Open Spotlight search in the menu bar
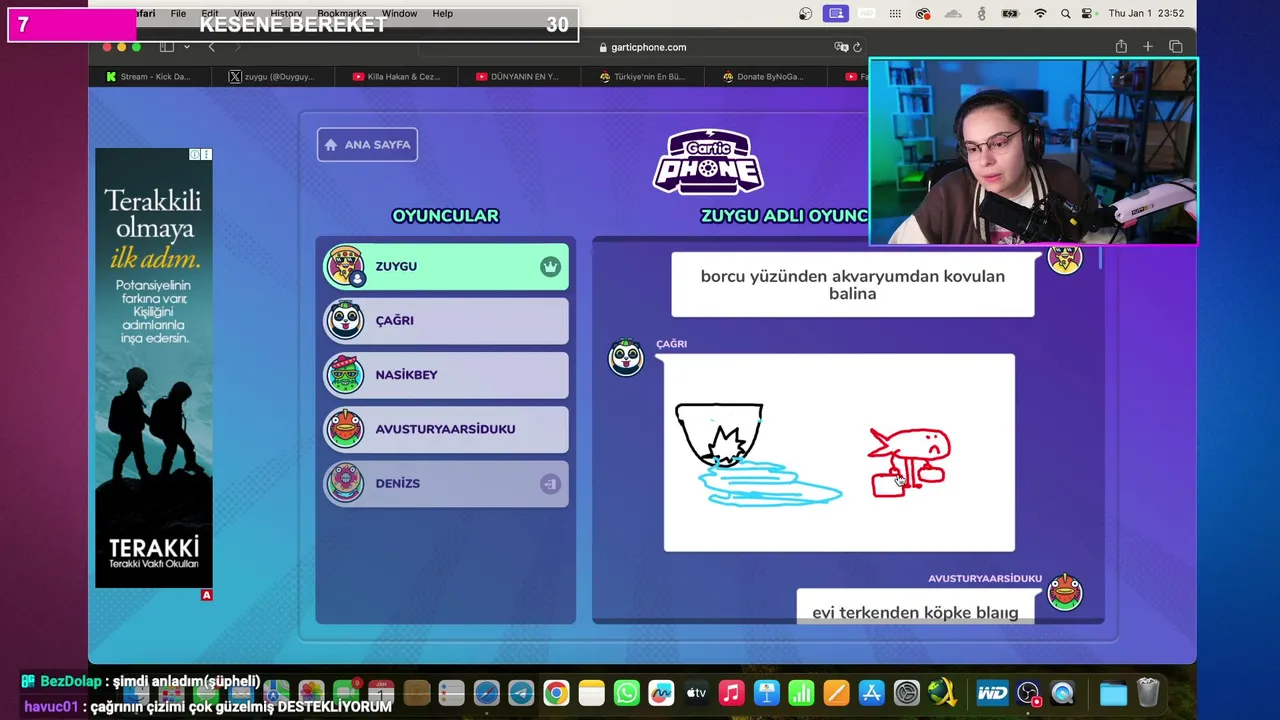 coord(1066,14)
